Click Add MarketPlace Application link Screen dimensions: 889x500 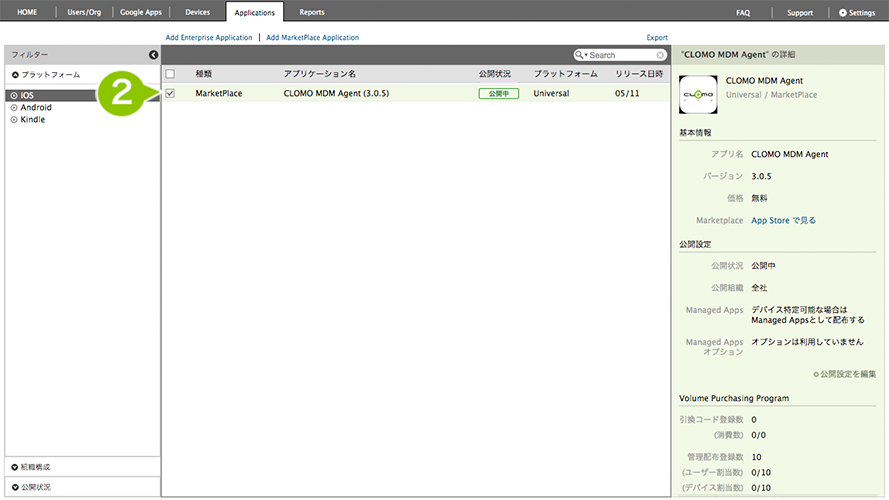point(312,37)
